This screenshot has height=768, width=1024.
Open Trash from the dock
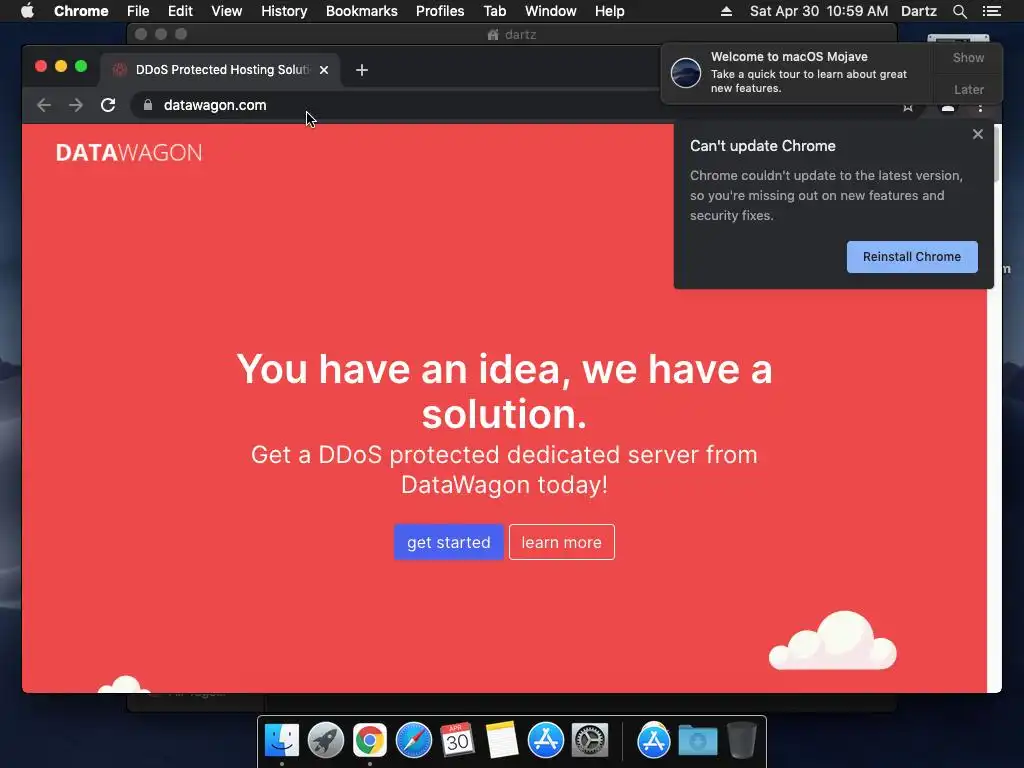[741, 741]
